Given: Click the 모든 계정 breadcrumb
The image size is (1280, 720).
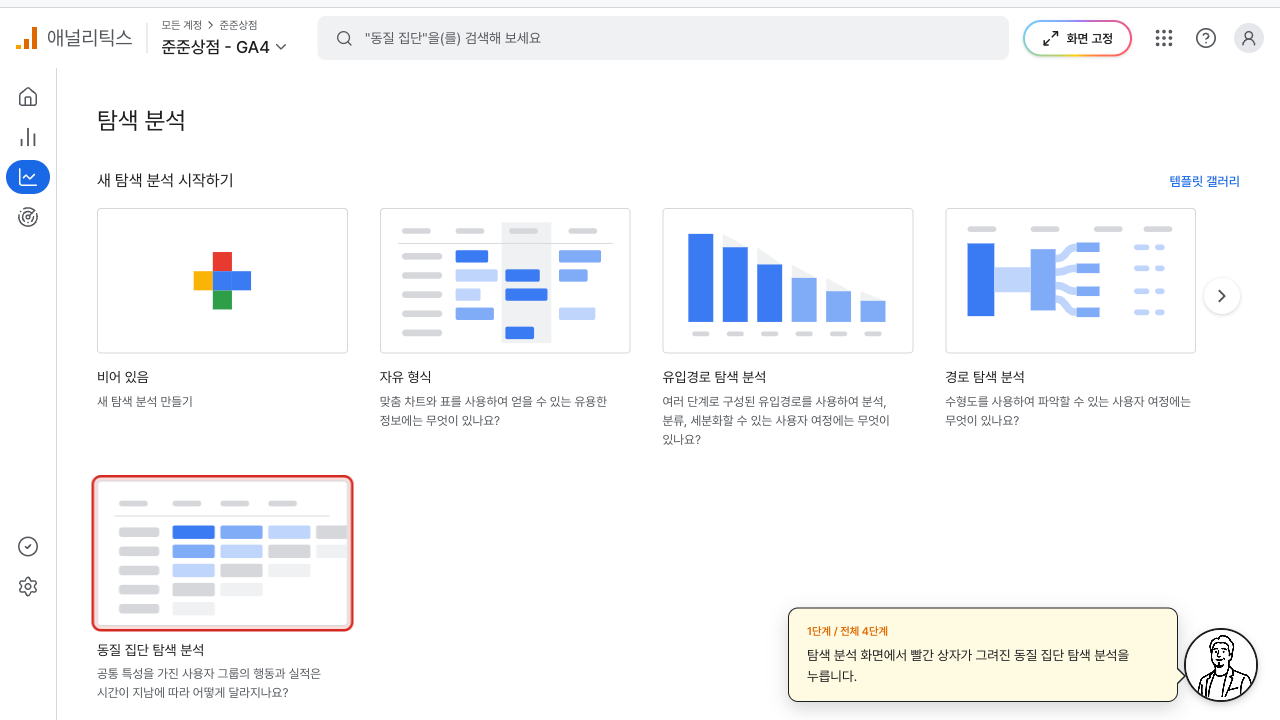Looking at the screenshot, I should click(x=181, y=25).
